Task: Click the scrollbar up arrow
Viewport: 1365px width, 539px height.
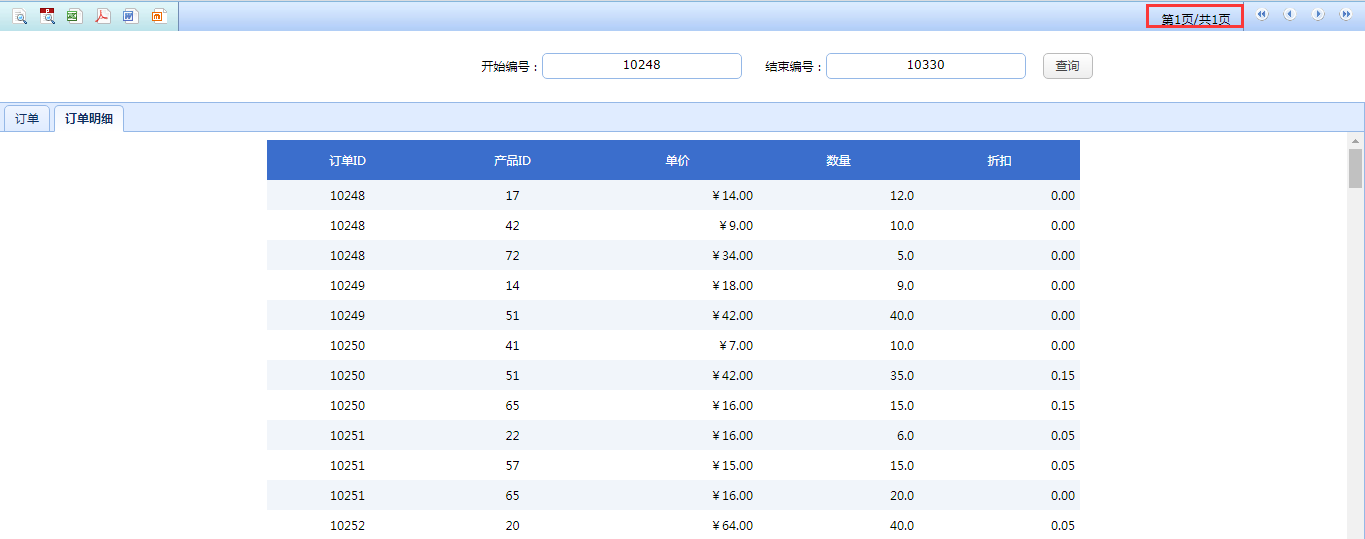Action: (1355, 140)
